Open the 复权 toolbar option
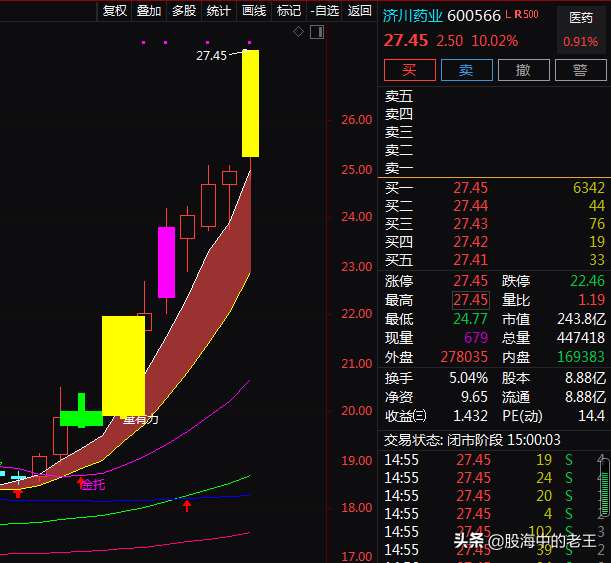Screen dimensions: 611x563 (x=115, y=11)
